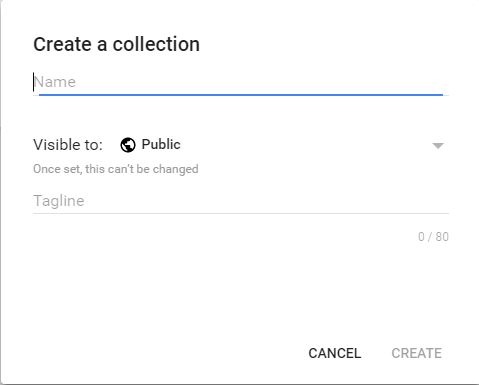Screen dimensions: 479x385
Task: Focus the Name input field
Action: pyautogui.click(x=241, y=82)
